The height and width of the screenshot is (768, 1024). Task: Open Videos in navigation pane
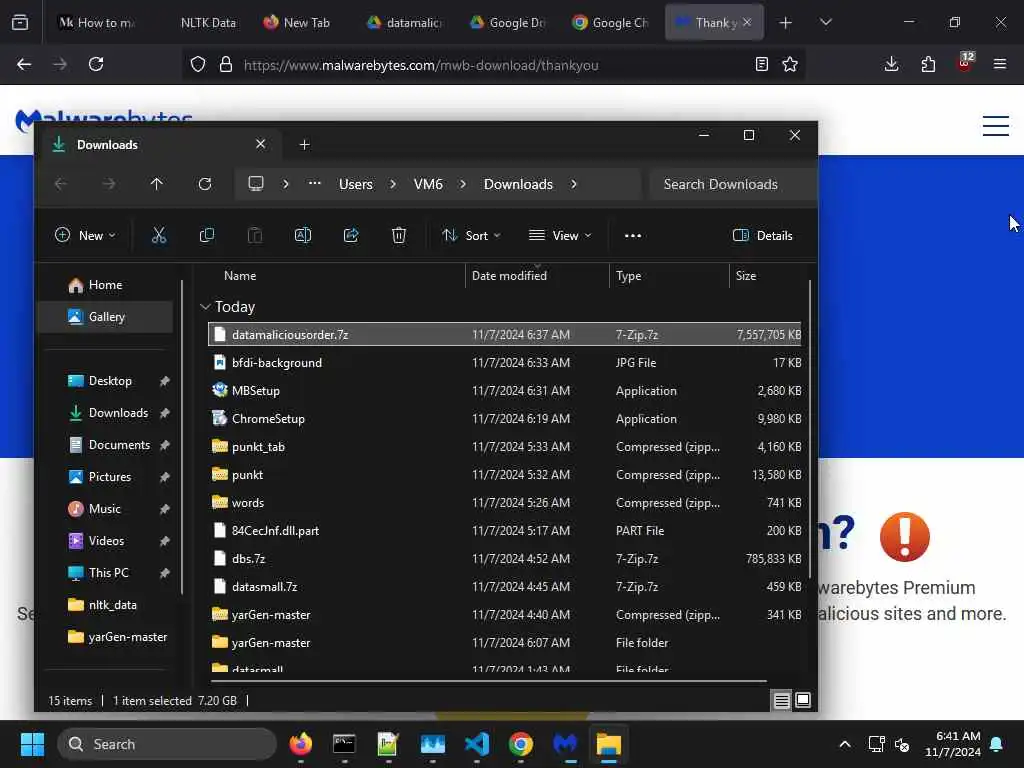pos(106,541)
